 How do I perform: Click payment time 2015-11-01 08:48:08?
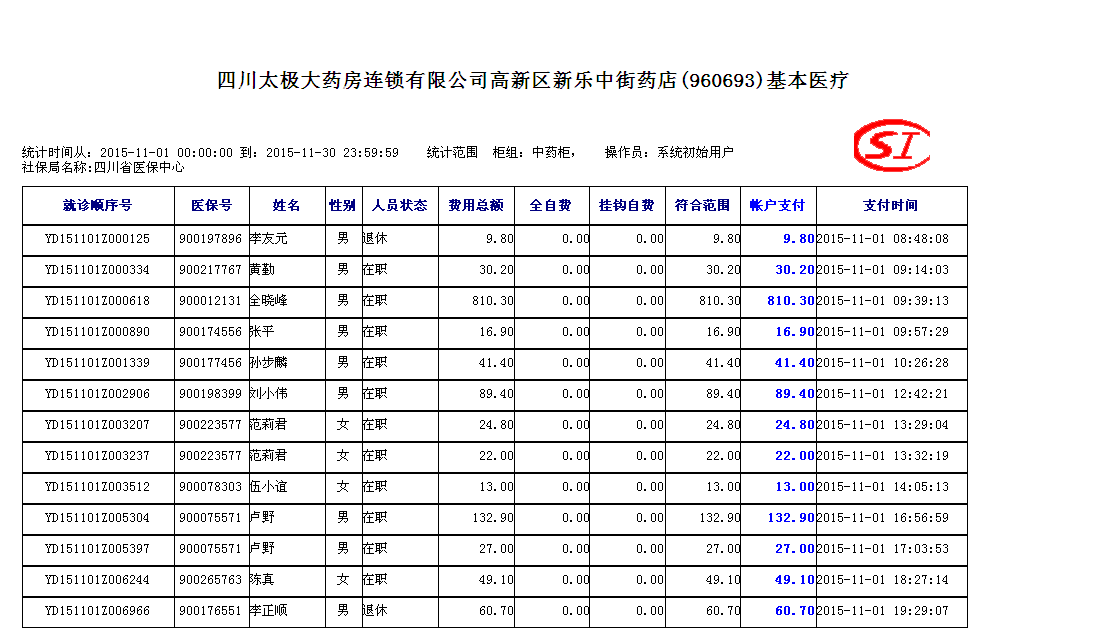[883, 239]
